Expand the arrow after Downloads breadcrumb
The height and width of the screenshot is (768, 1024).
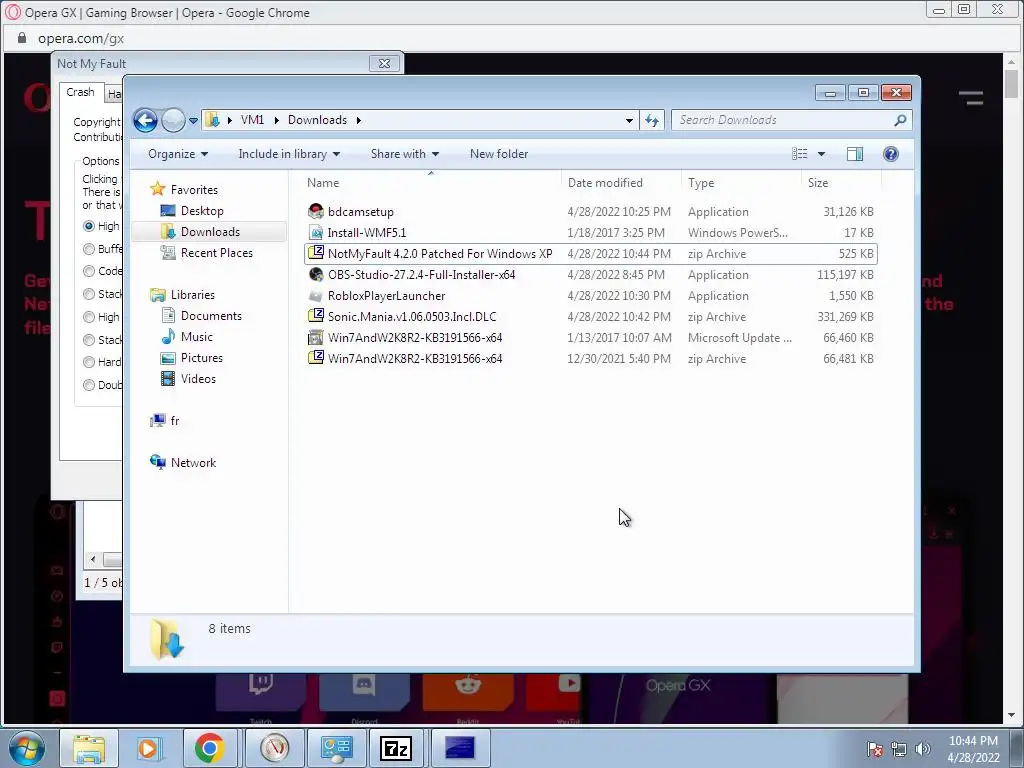(x=359, y=120)
